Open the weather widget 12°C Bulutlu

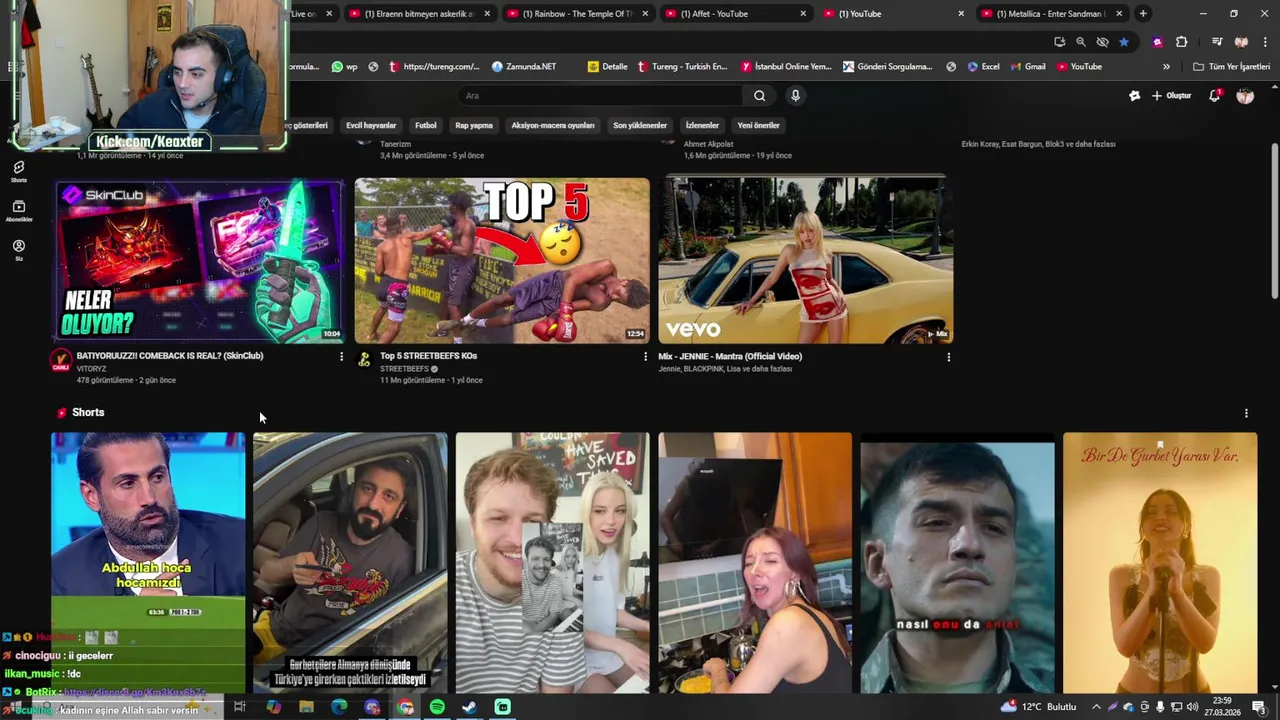coord(1039,707)
